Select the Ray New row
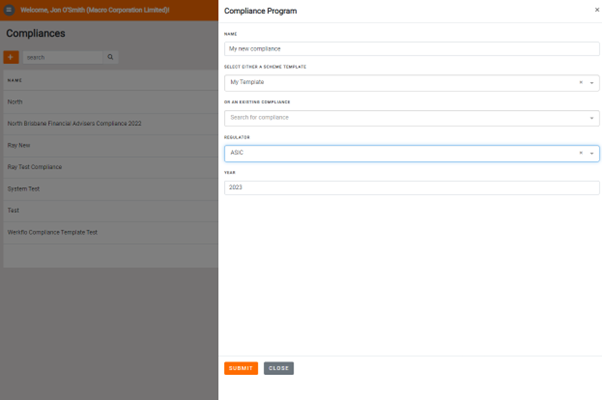The image size is (602, 400). tap(111, 145)
